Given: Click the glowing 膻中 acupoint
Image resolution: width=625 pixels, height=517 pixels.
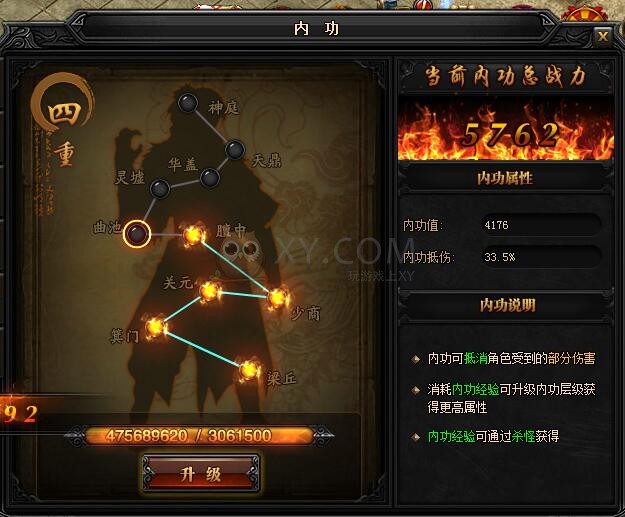Looking at the screenshot, I should (x=194, y=235).
